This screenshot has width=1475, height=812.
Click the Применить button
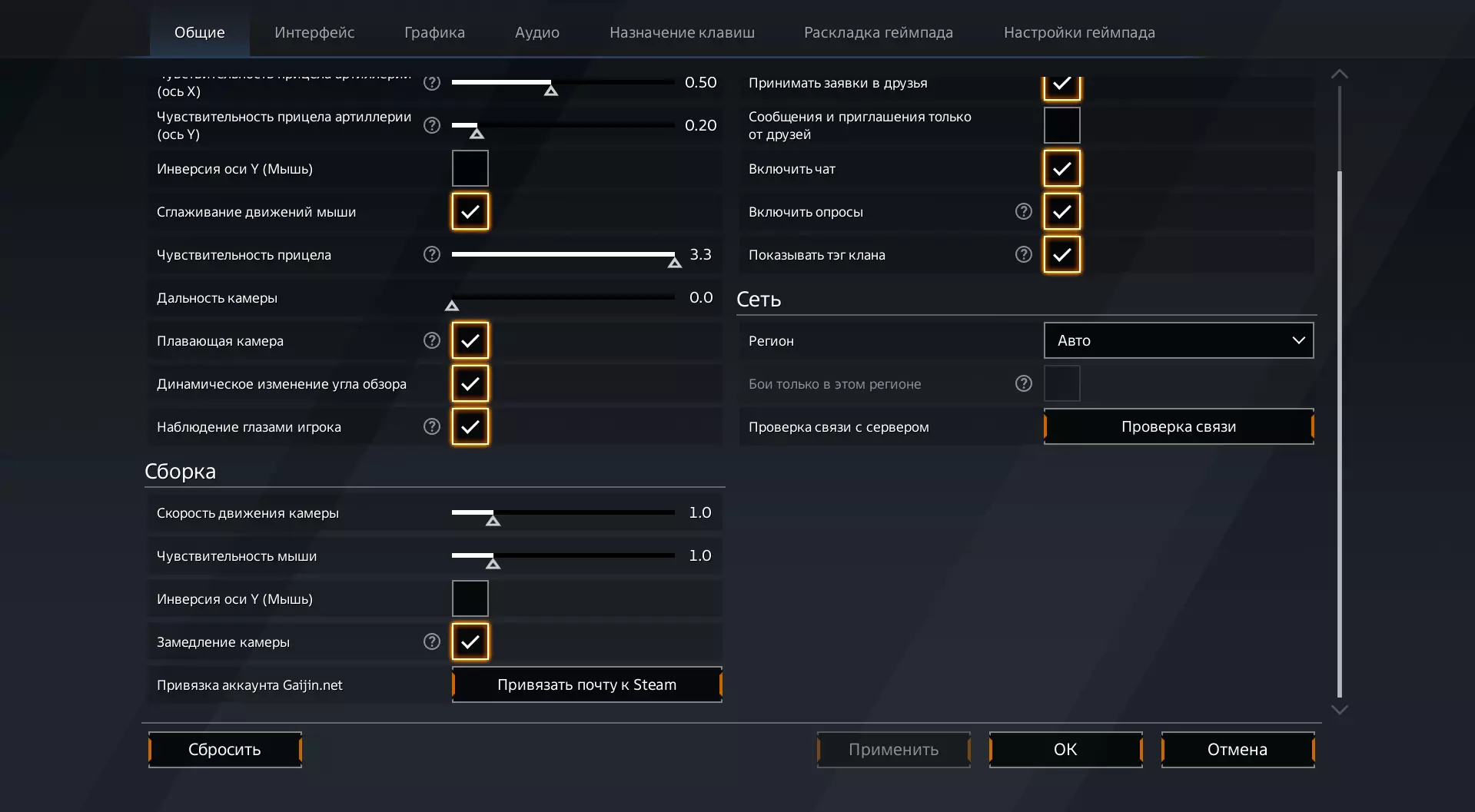(894, 749)
